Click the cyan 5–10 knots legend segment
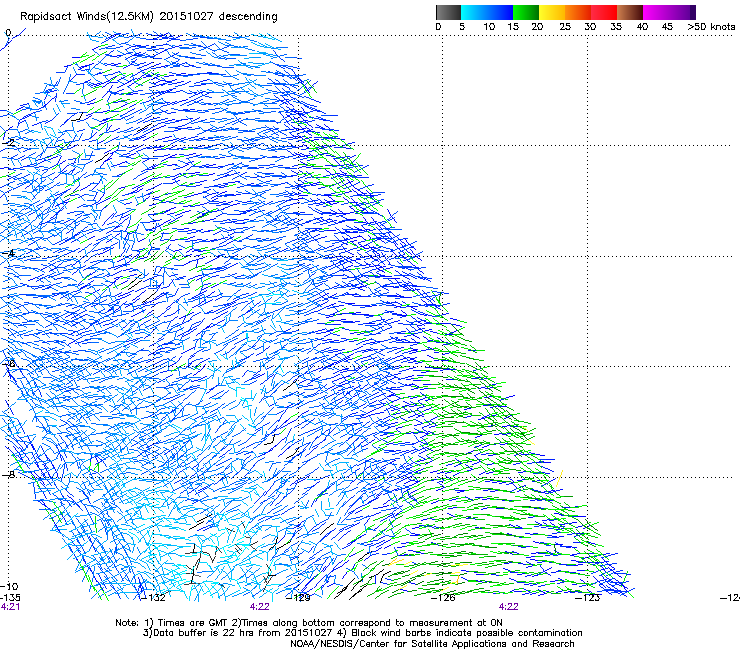This screenshot has width=740, height=650. [474, 12]
